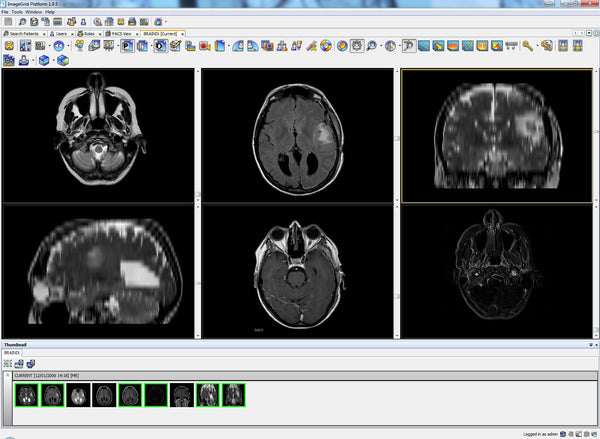The width and height of the screenshot is (600, 439).
Task: Open the Tools menu
Action: click(18, 11)
